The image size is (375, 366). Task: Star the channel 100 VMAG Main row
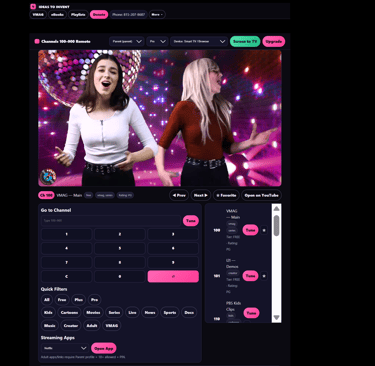[x=264, y=230]
